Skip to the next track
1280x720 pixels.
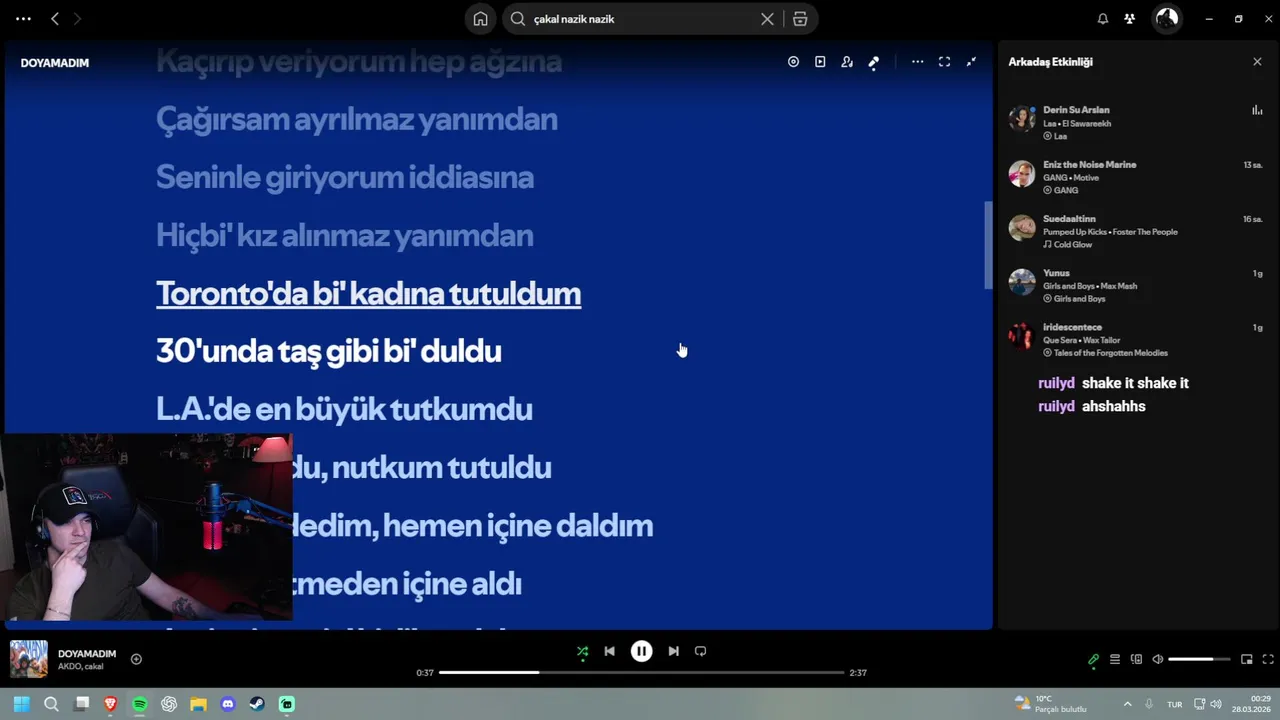coord(674,651)
